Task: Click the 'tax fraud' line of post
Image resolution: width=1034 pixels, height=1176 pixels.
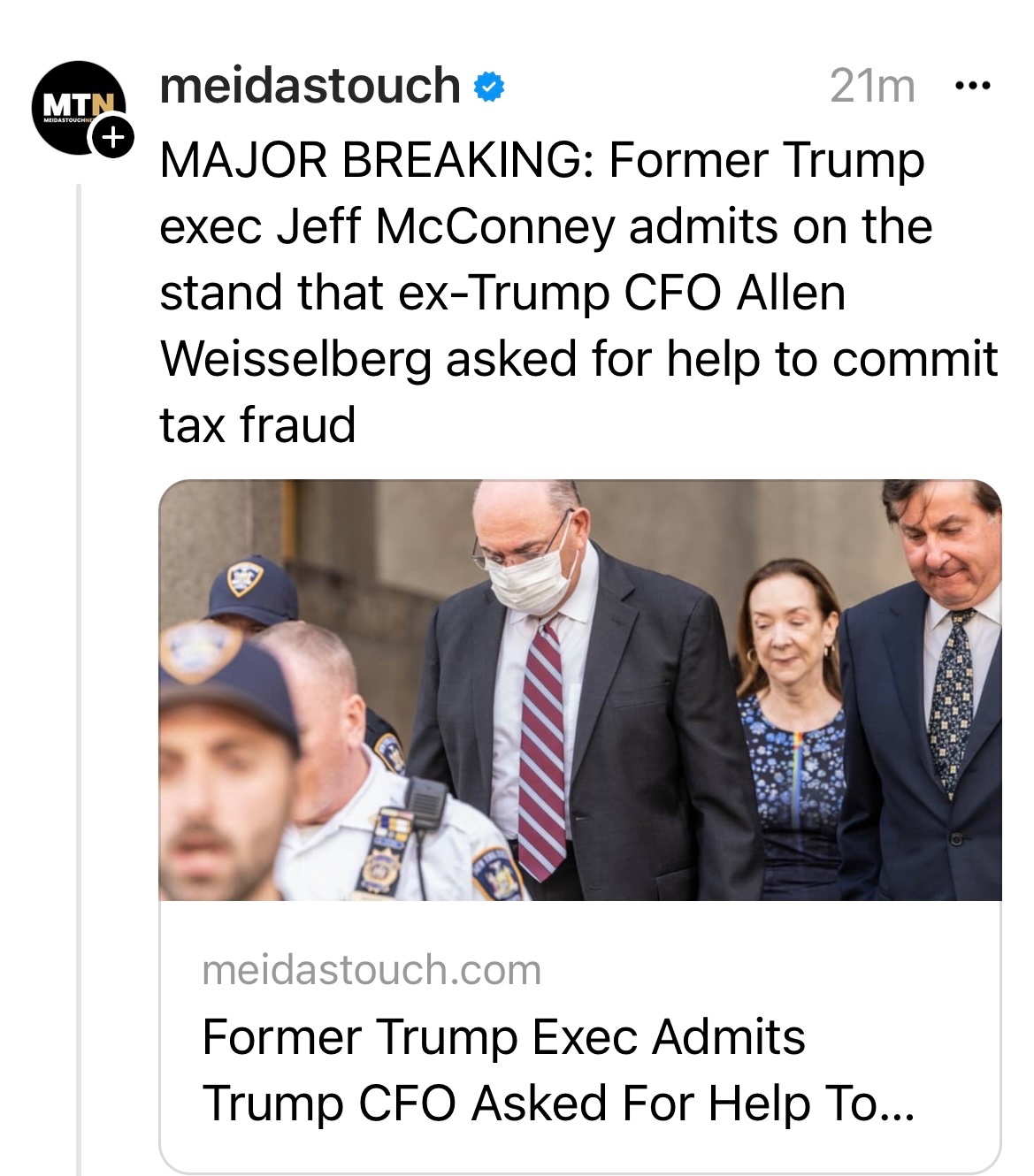Action: click(x=257, y=424)
